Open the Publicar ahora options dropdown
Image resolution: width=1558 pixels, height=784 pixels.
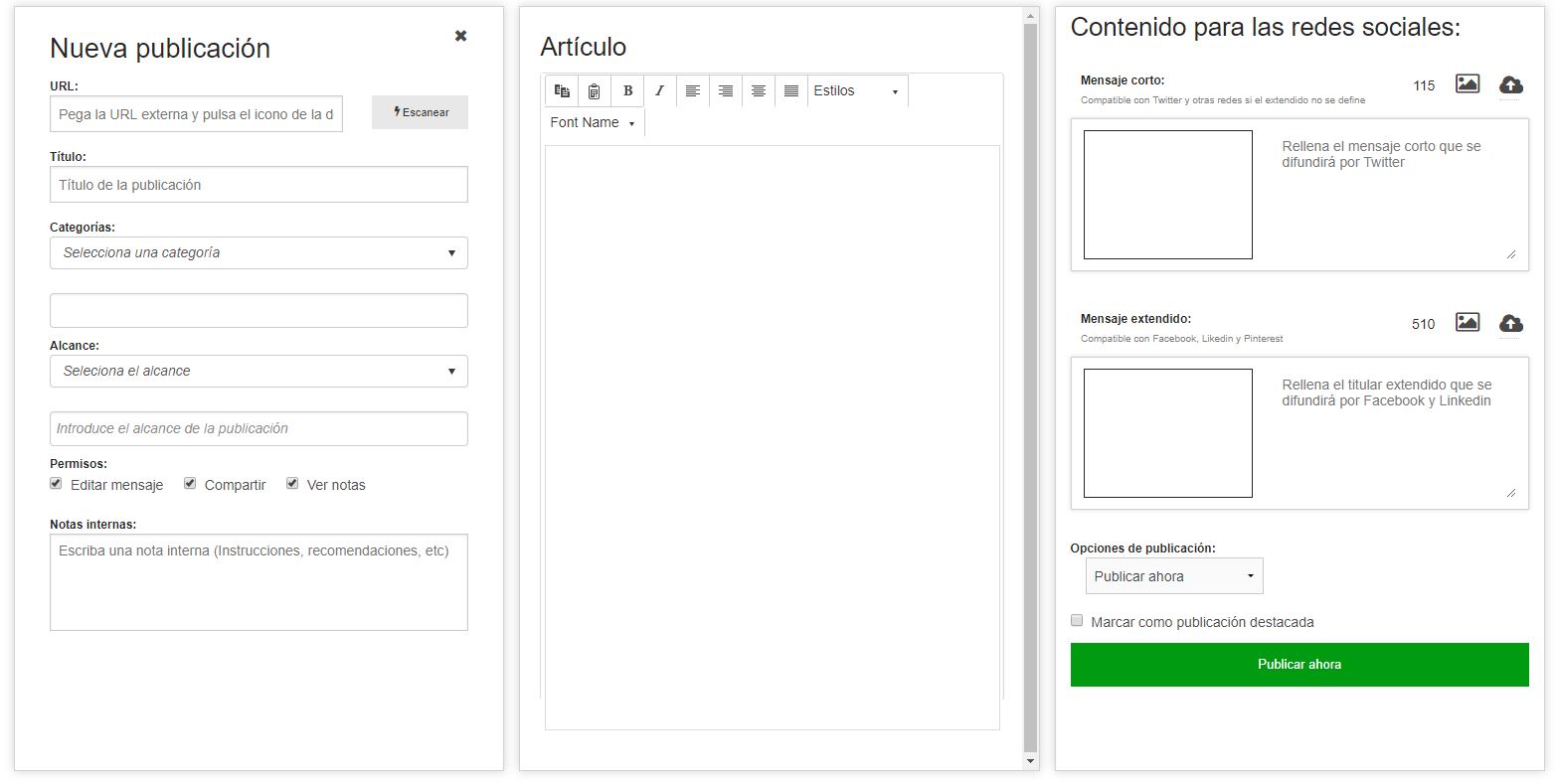coord(1174,576)
